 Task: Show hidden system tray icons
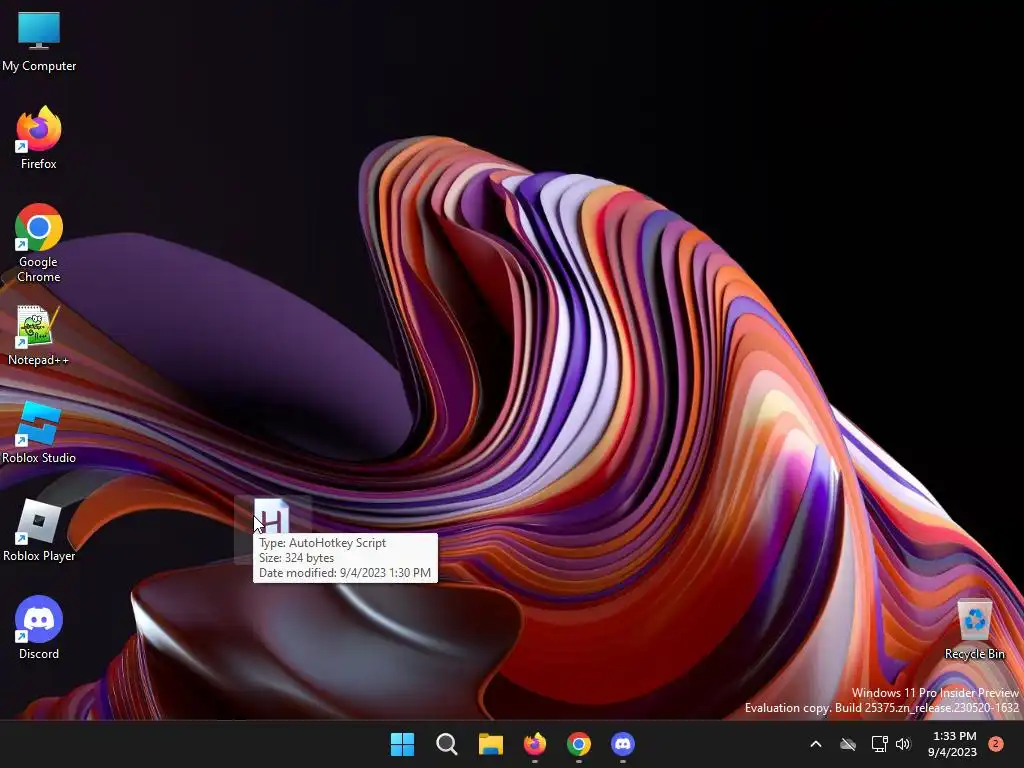pyautogui.click(x=816, y=744)
